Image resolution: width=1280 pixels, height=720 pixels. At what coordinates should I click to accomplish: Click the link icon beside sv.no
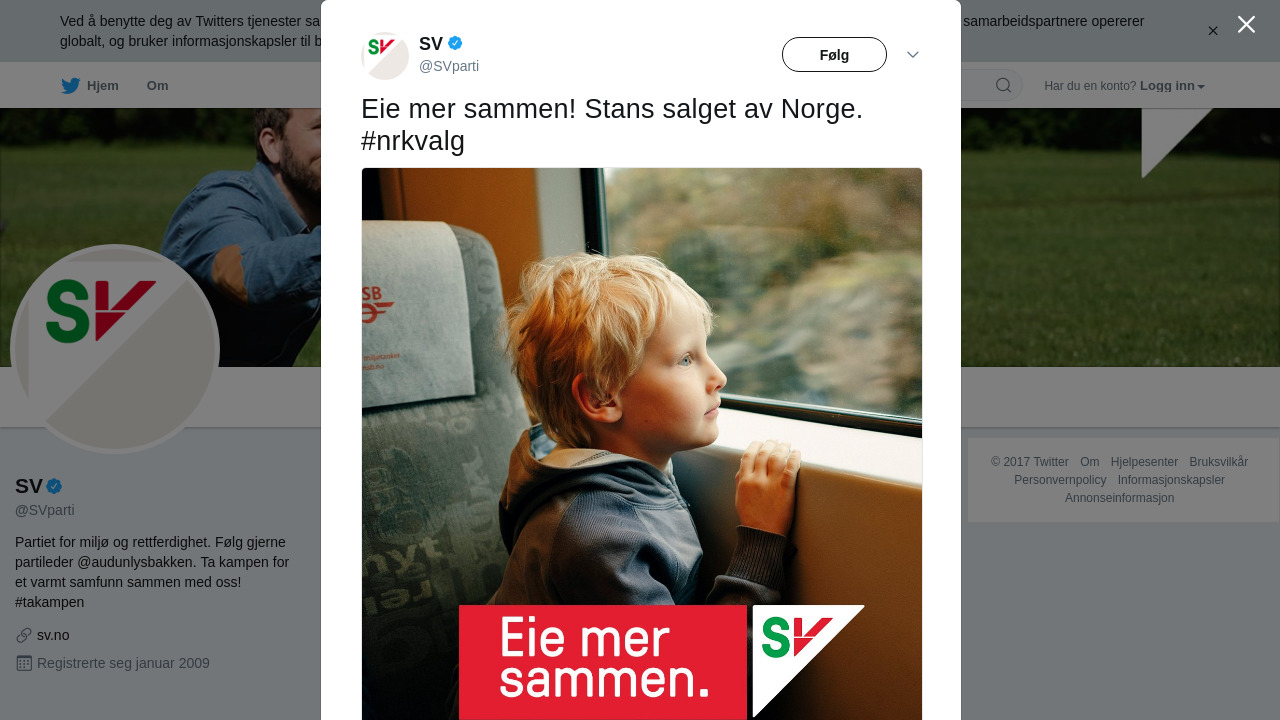(24, 635)
